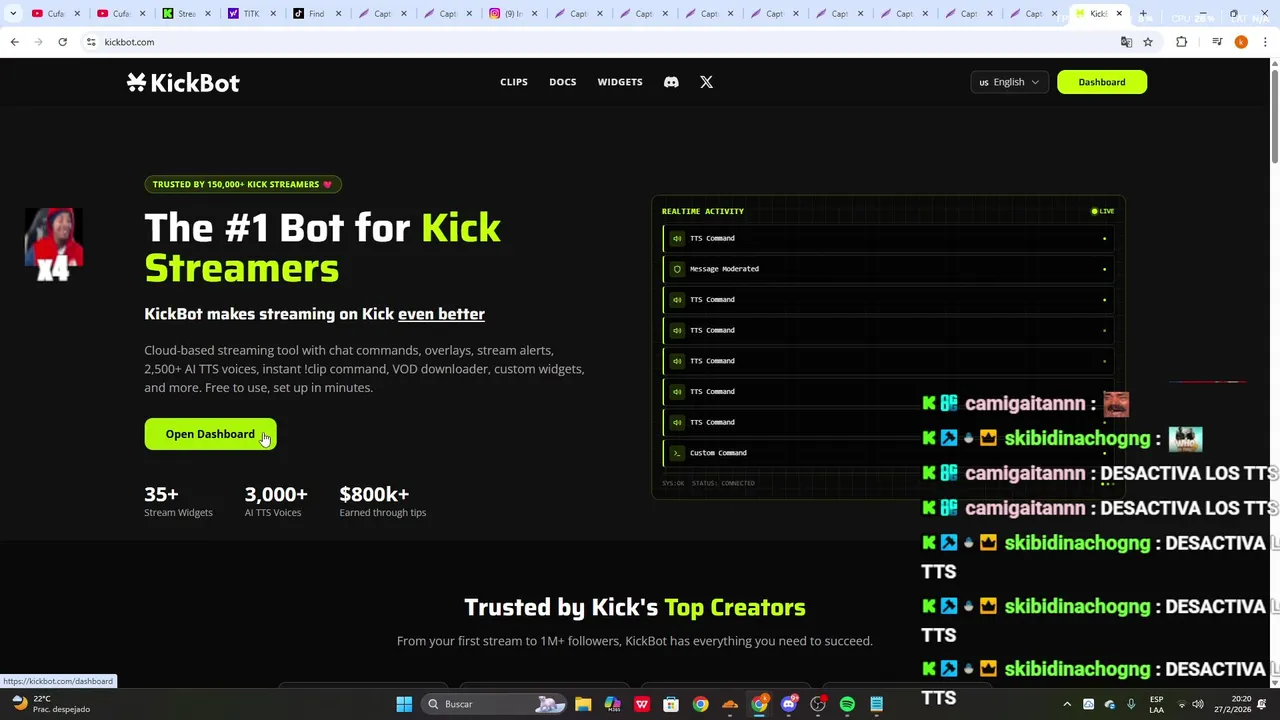The height and width of the screenshot is (720, 1280).
Task: Click 'Message Moderated' activity row
Action: point(888,269)
